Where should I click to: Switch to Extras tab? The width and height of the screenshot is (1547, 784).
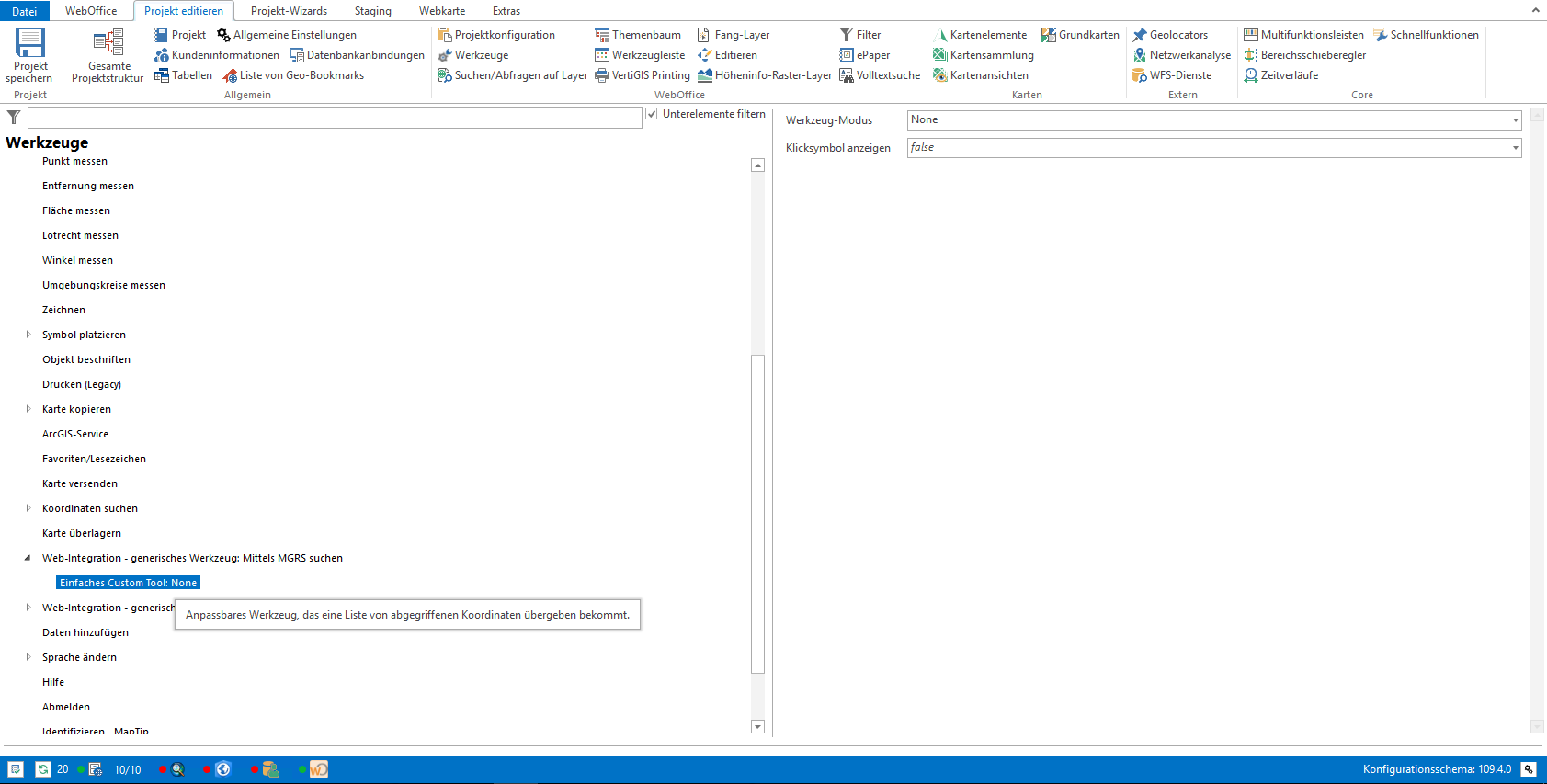(506, 11)
